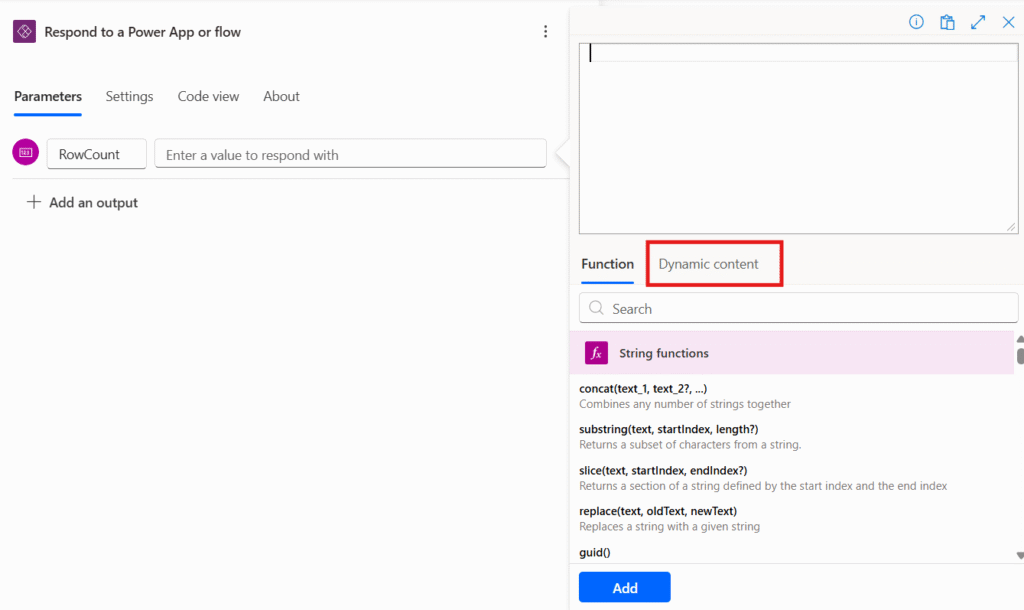Select the About tab
This screenshot has height=610, width=1024.
click(x=281, y=96)
